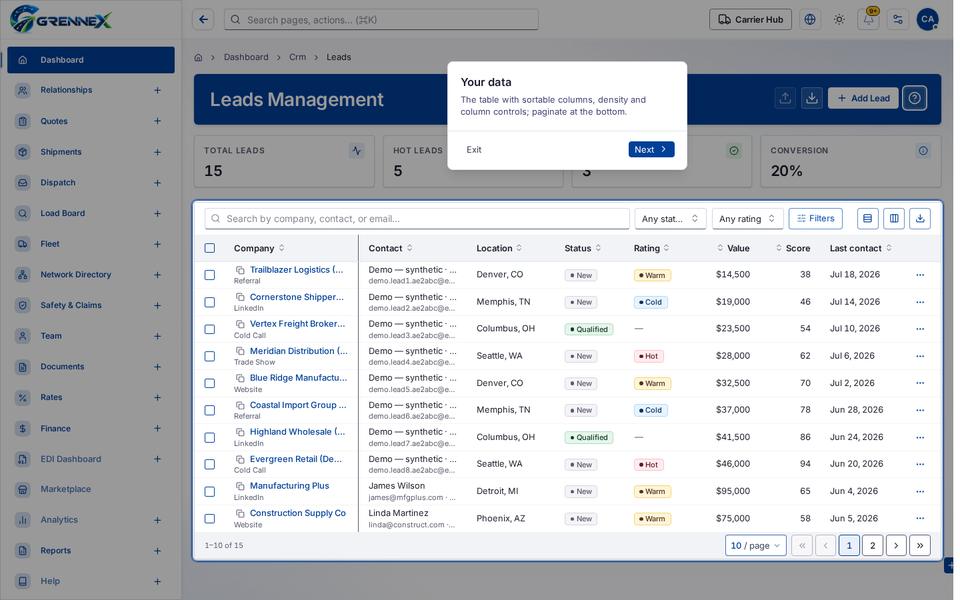The image size is (960, 600).
Task: Click table export download icon
Action: click(x=920, y=219)
